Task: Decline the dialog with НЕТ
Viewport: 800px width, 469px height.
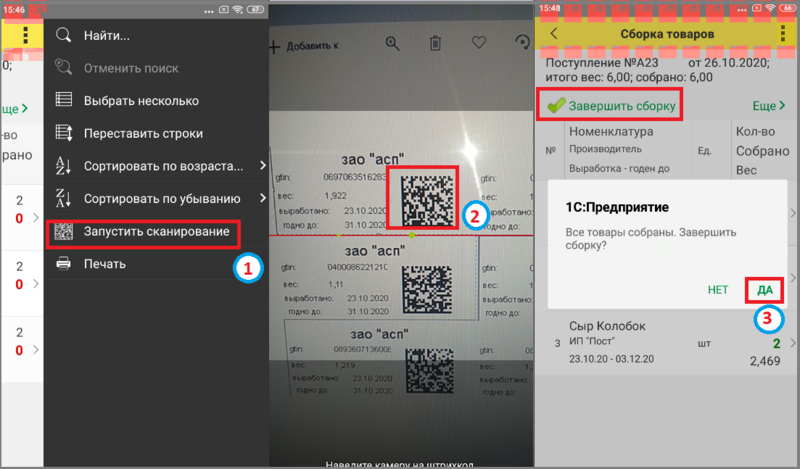Action: click(717, 290)
